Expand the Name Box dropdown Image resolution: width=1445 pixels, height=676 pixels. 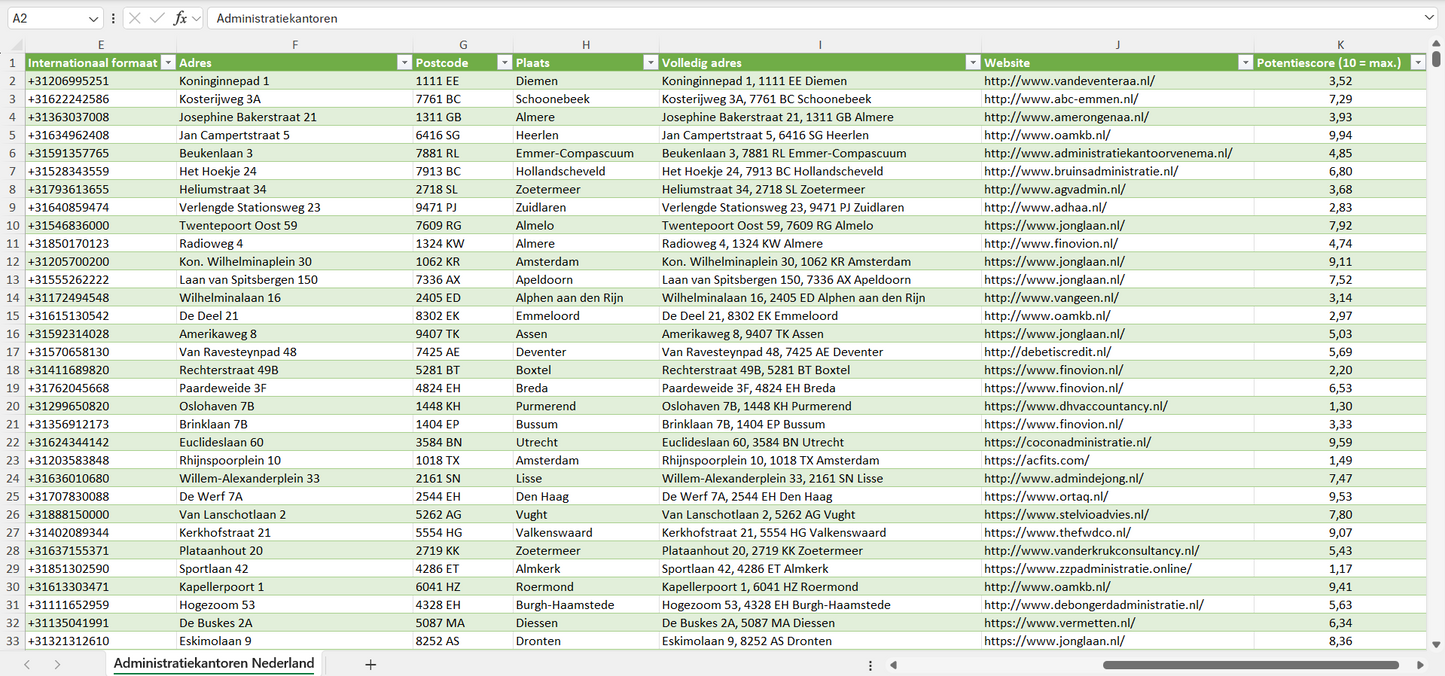click(93, 18)
